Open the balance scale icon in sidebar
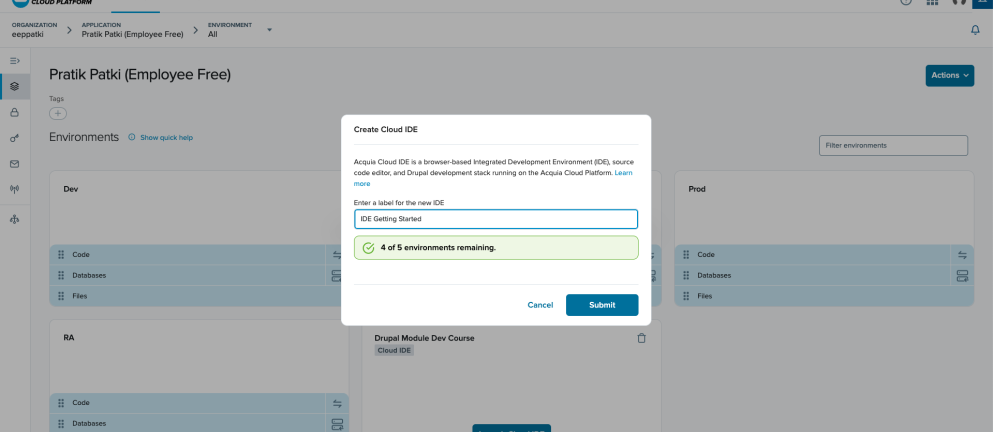The image size is (993, 432). click(x=15, y=219)
